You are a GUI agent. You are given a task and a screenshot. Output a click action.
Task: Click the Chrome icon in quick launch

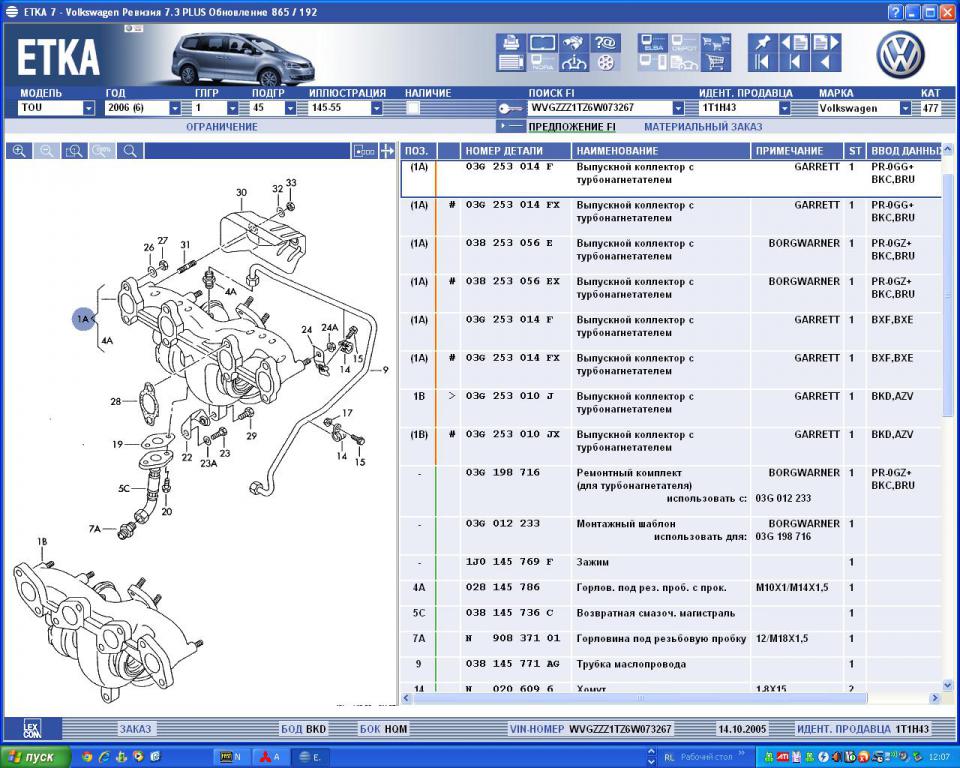tap(86, 757)
